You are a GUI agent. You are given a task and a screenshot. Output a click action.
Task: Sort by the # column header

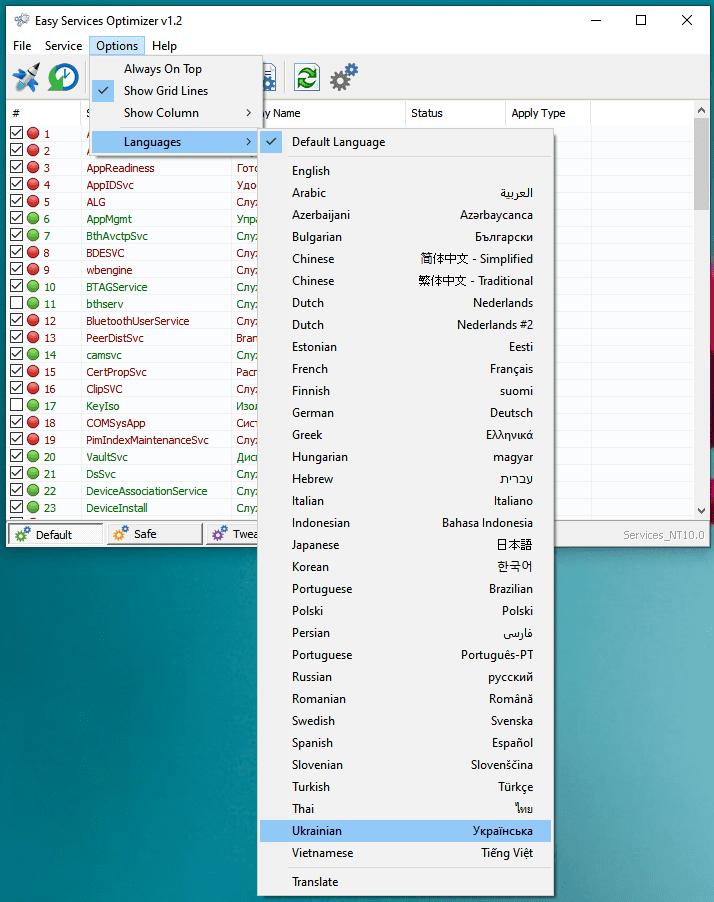(x=44, y=113)
